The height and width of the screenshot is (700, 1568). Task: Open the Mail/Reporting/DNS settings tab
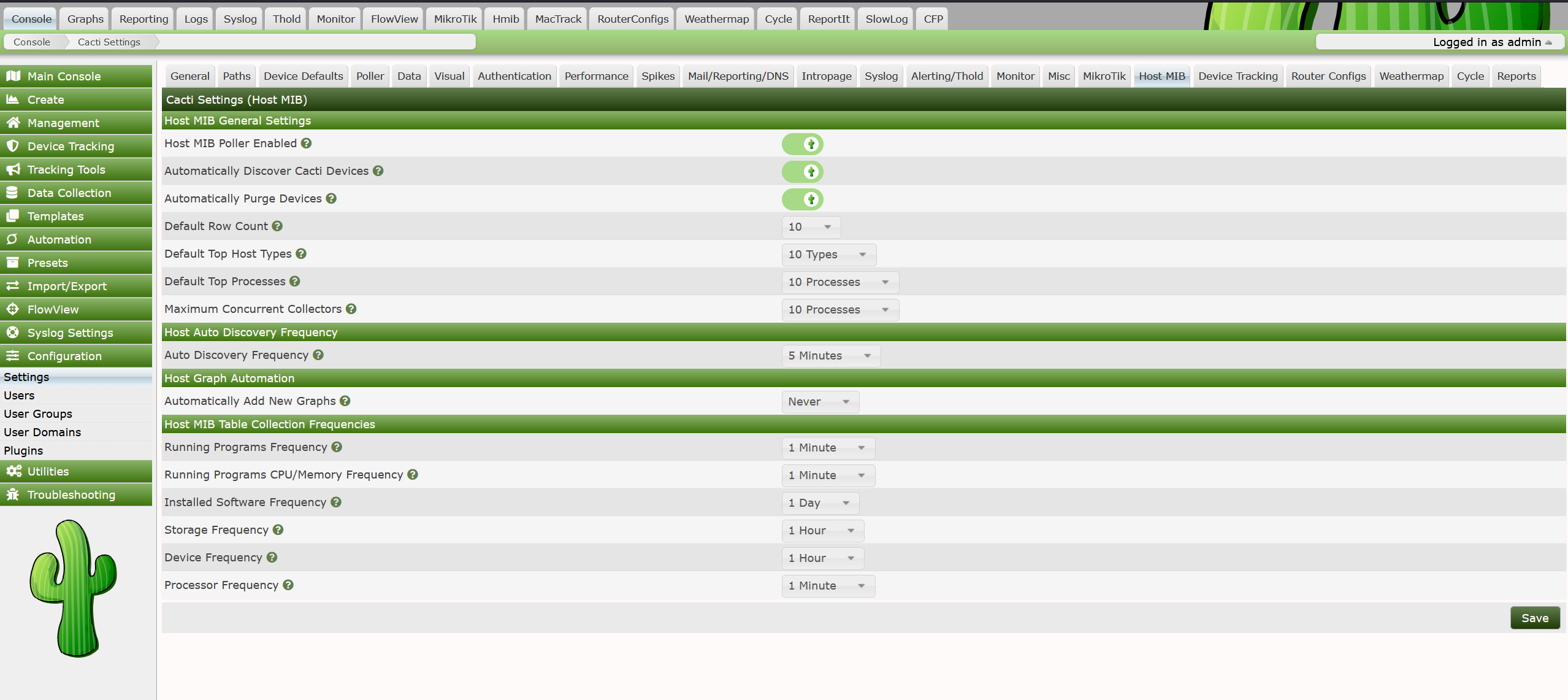point(738,76)
